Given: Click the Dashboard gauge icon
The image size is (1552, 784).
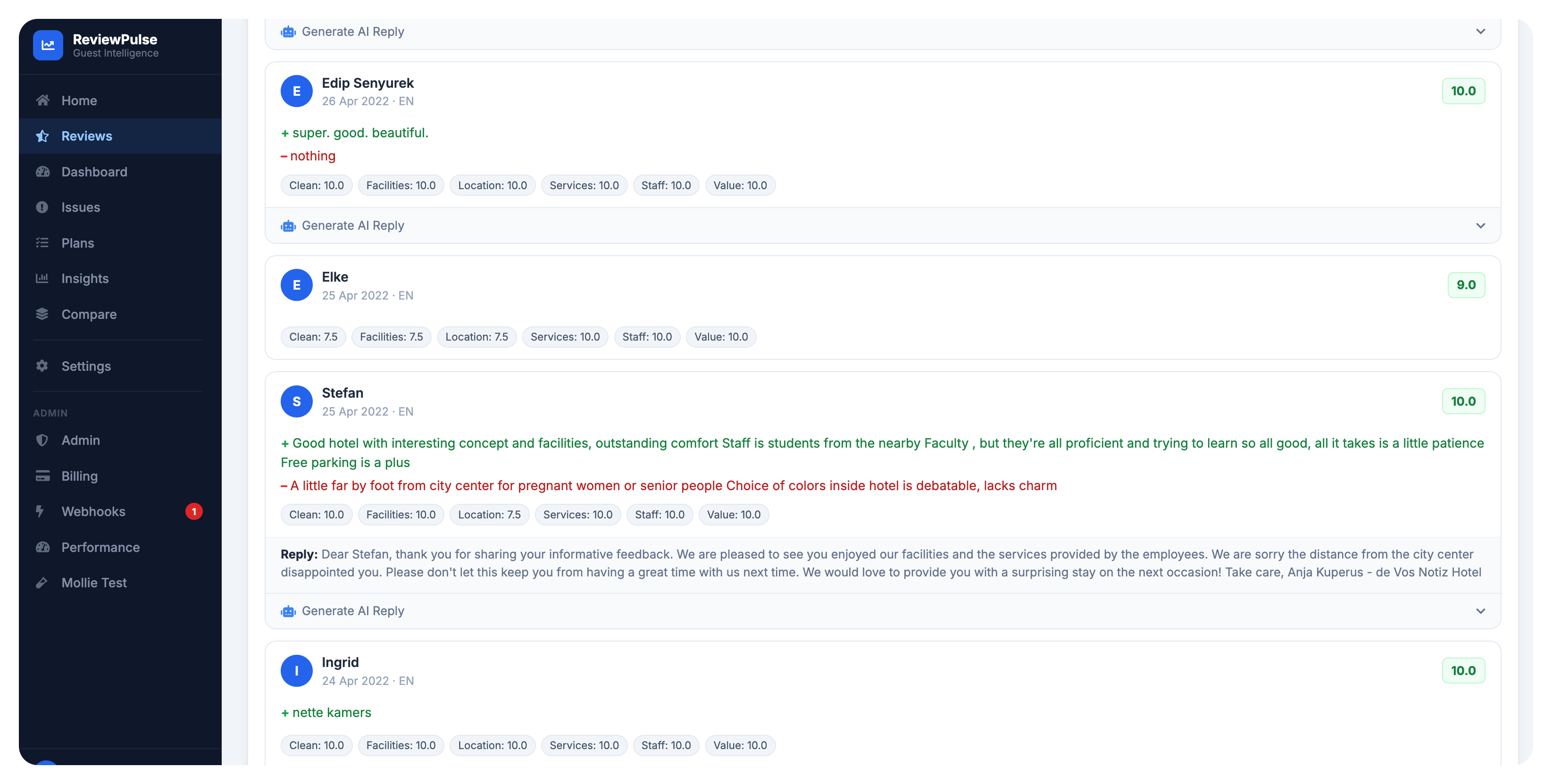Looking at the screenshot, I should [x=42, y=171].
